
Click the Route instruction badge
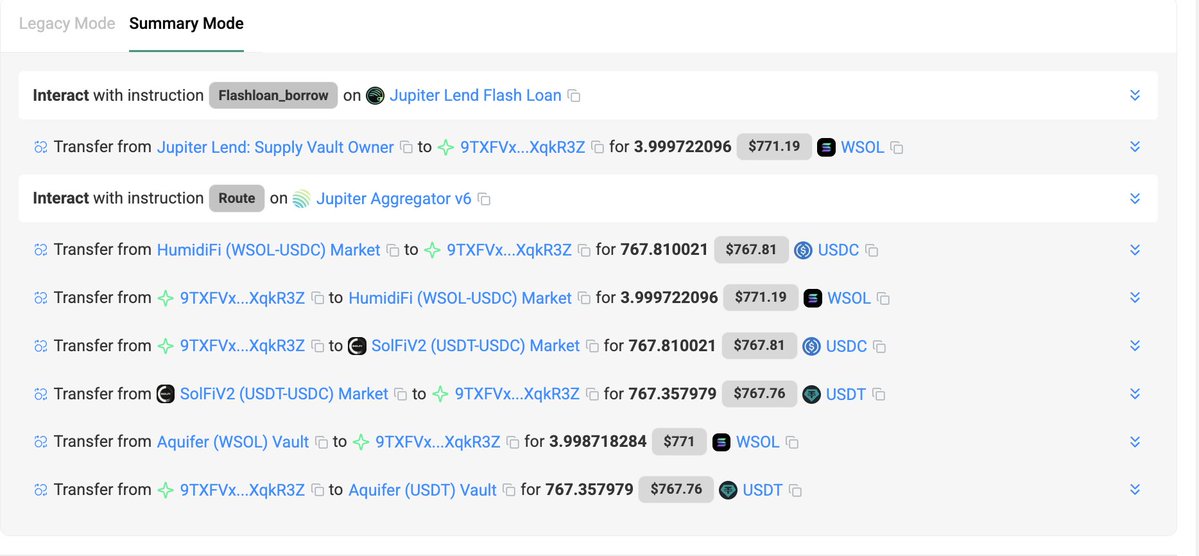[x=237, y=199]
